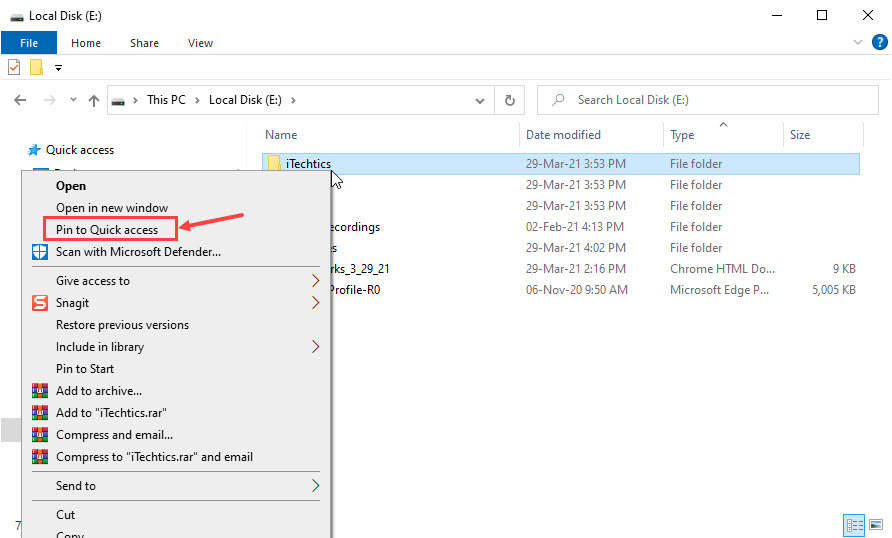Expand the ribbon with the chevron
This screenshot has width=892, height=538.
point(858,43)
